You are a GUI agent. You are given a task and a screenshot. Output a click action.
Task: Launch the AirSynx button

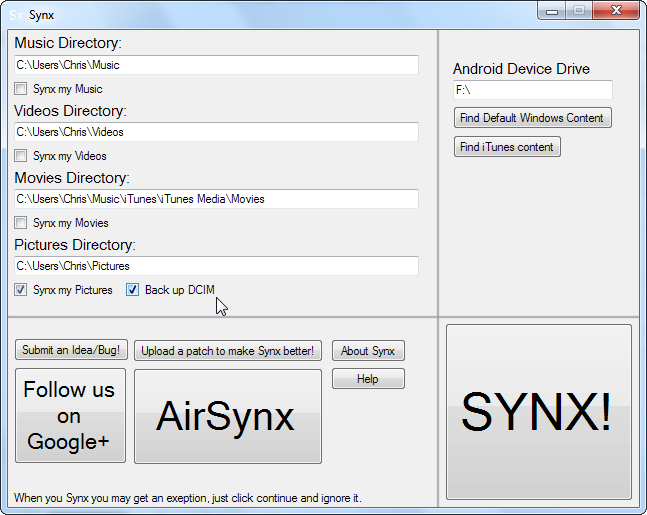pos(228,416)
